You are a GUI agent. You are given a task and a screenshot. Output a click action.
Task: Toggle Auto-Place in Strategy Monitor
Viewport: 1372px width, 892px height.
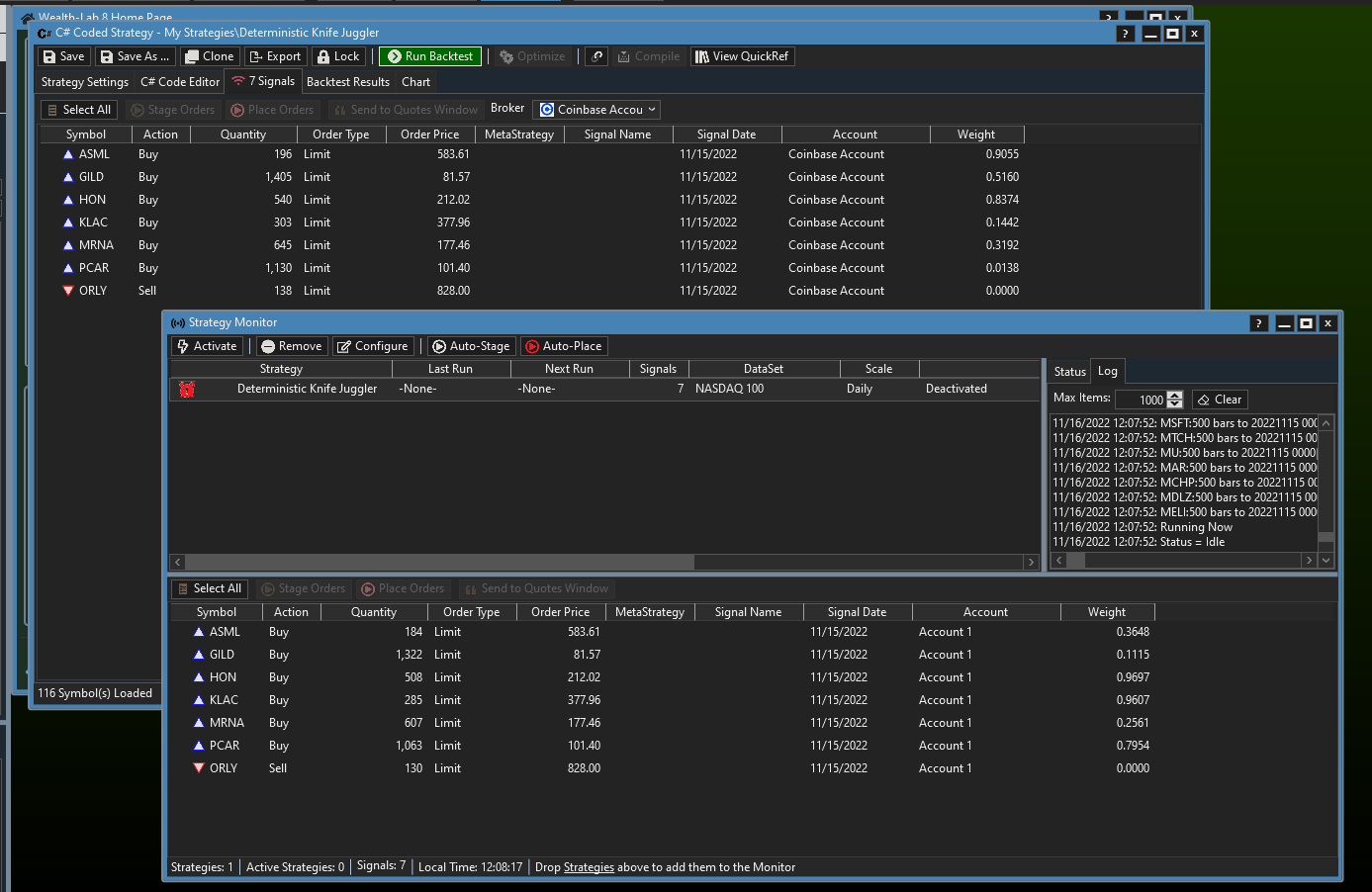563,346
